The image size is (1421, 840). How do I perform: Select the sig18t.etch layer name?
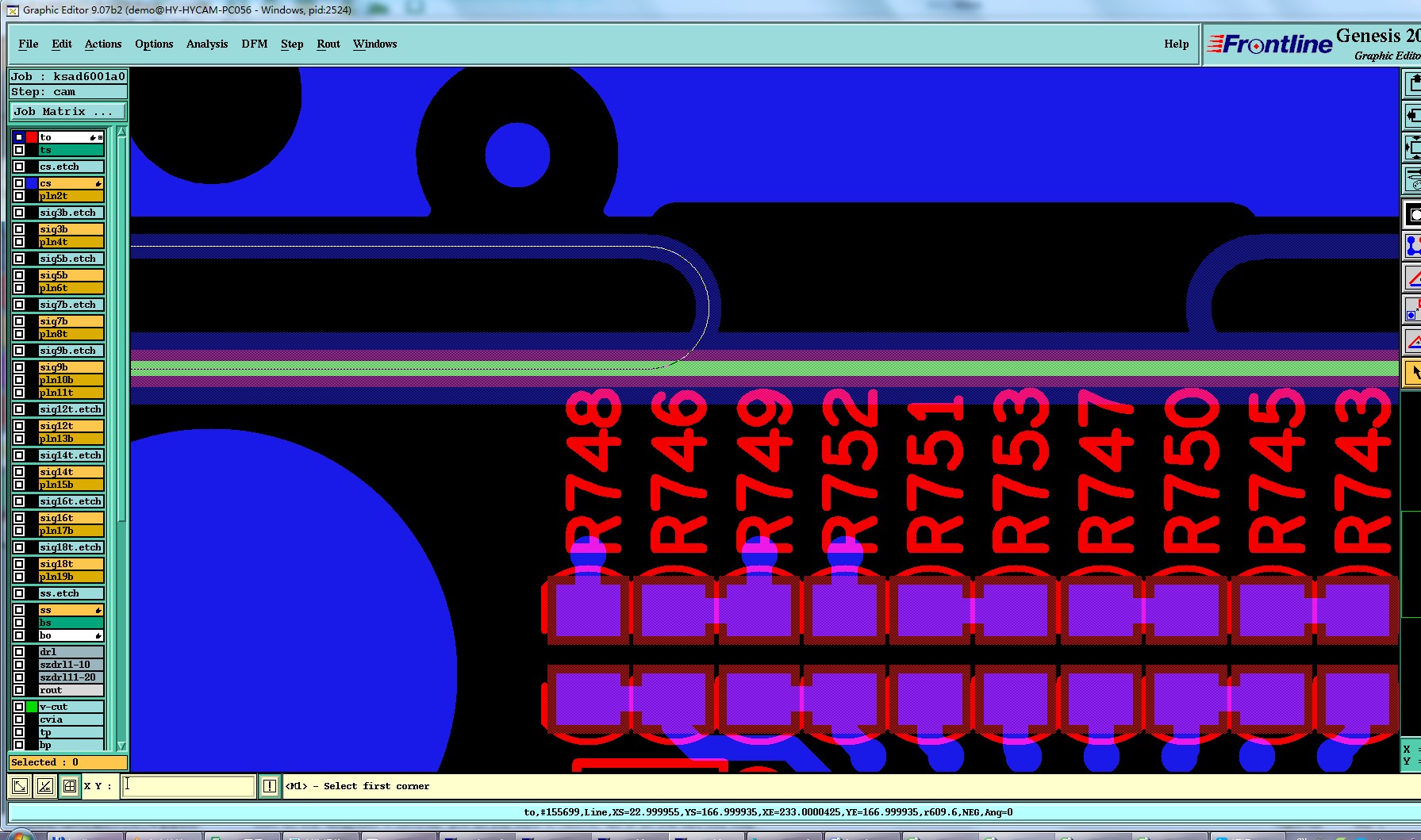coord(71,547)
